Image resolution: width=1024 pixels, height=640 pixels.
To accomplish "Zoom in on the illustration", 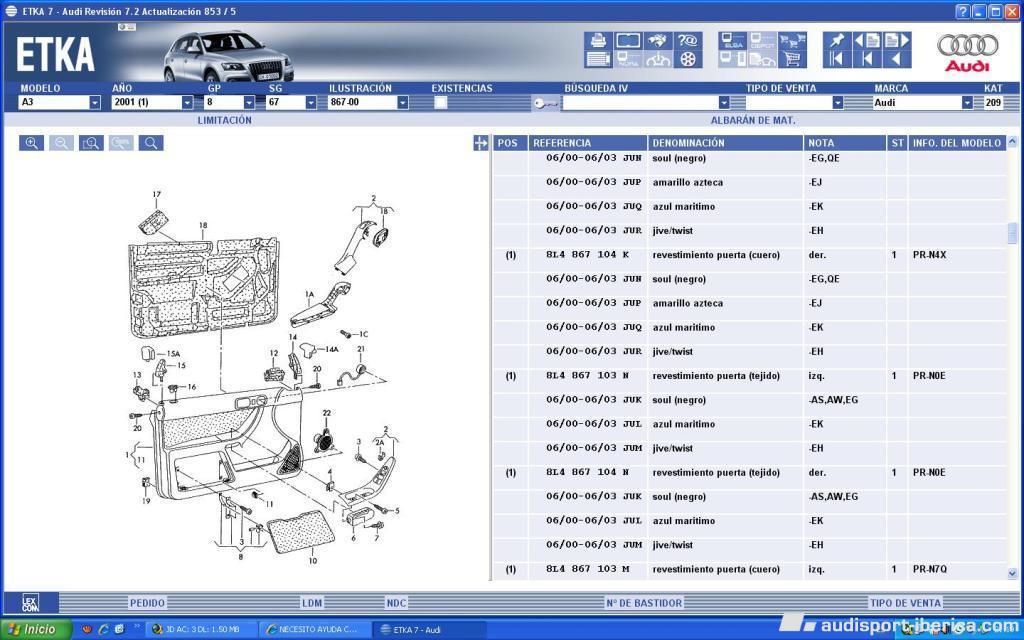I will (31, 143).
